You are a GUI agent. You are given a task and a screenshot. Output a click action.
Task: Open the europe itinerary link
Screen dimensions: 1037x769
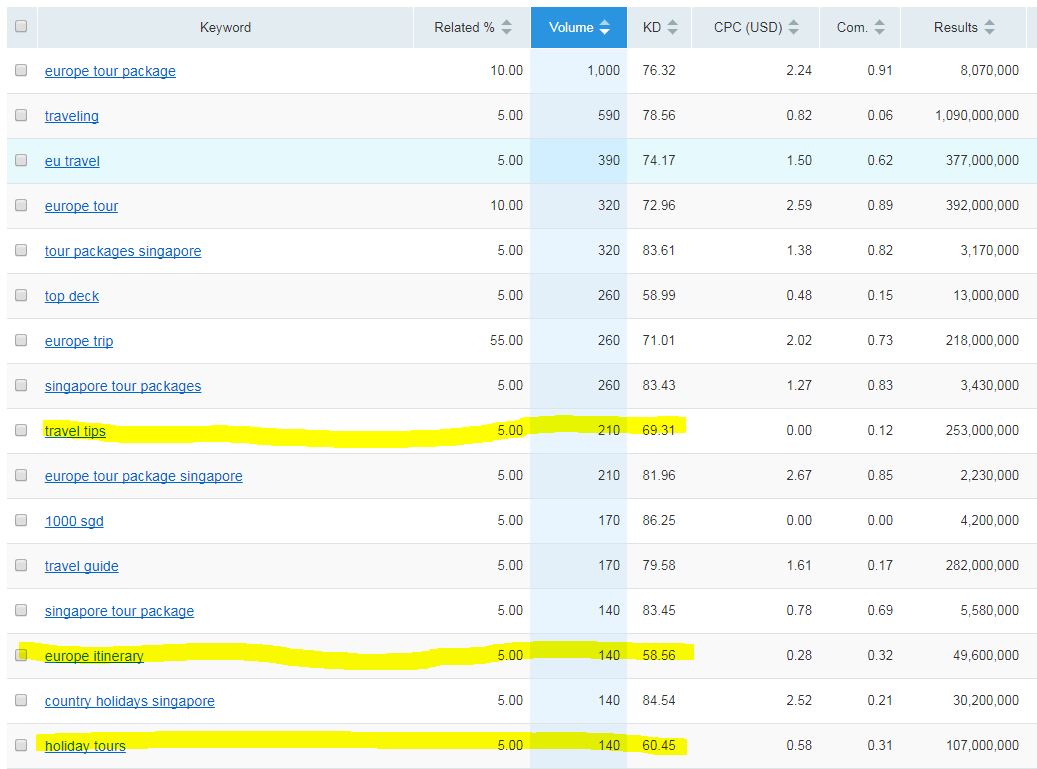coord(94,655)
